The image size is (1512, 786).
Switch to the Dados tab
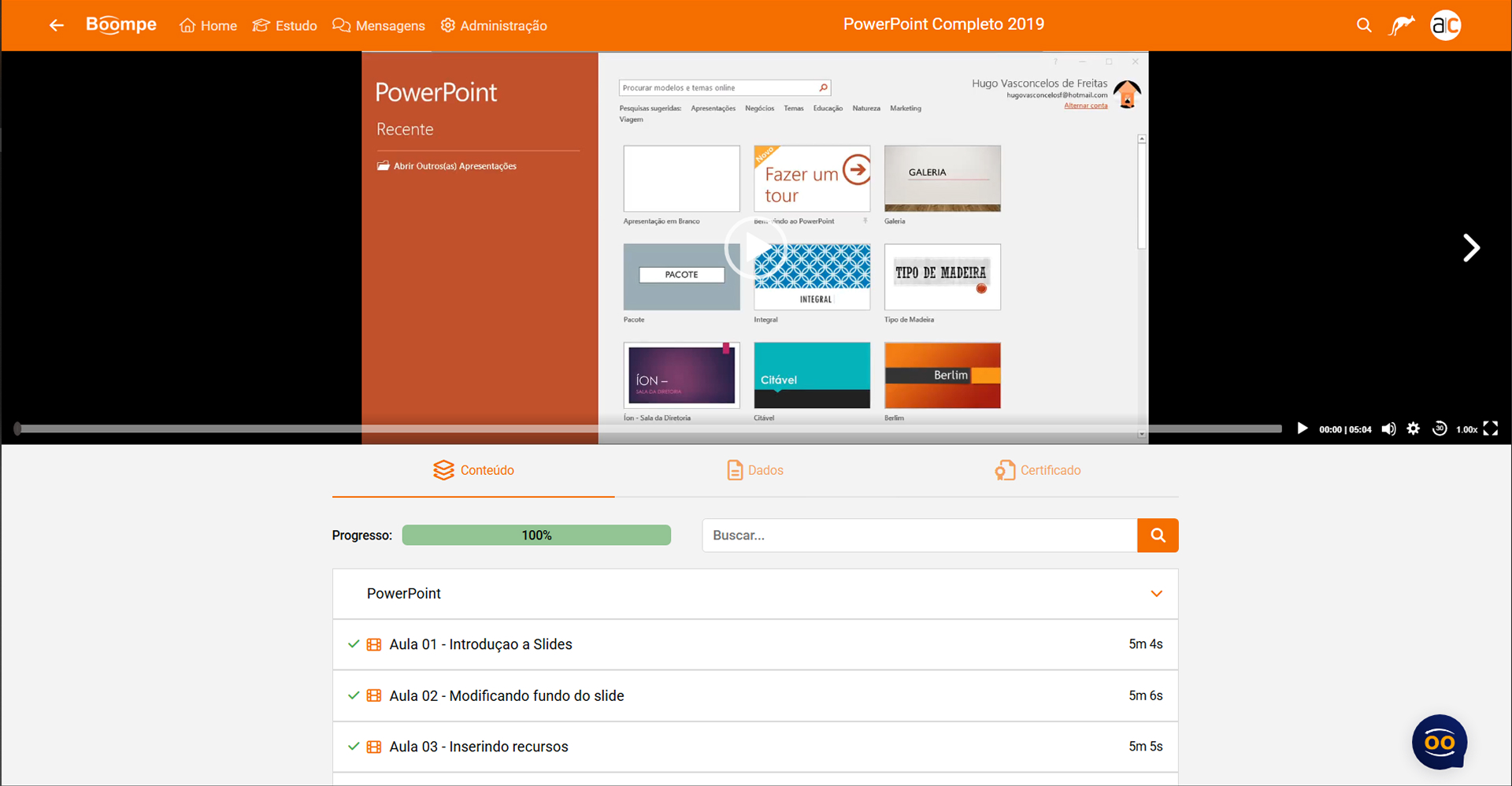tap(755, 470)
